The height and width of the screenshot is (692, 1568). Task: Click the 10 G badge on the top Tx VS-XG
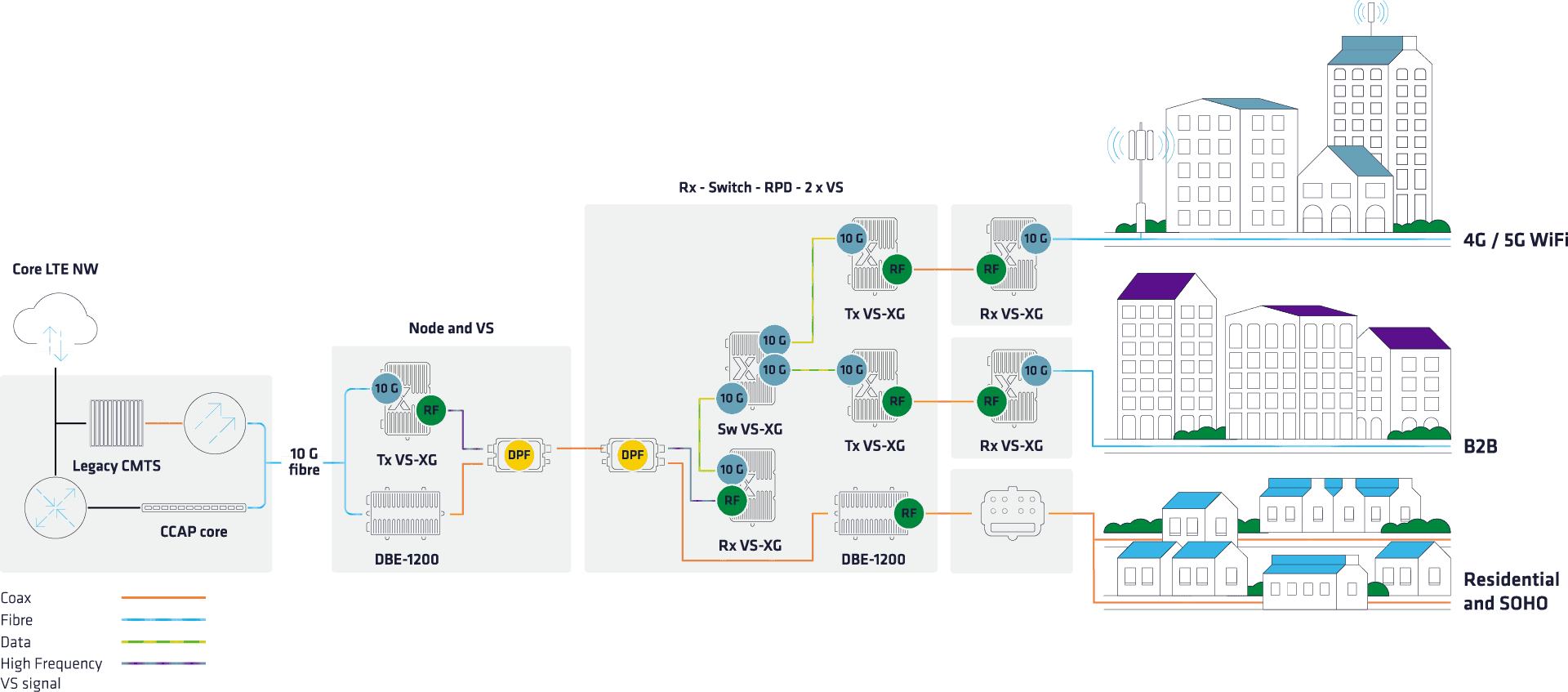852,239
